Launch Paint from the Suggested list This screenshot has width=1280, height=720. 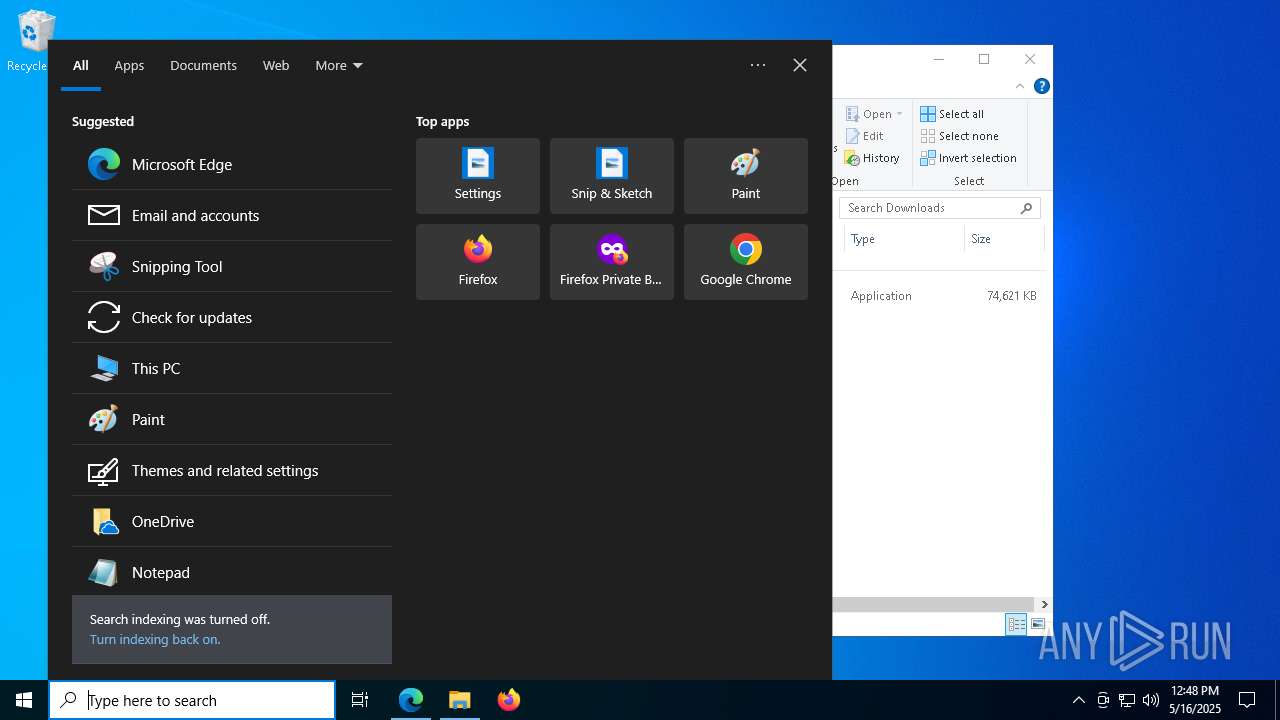232,419
